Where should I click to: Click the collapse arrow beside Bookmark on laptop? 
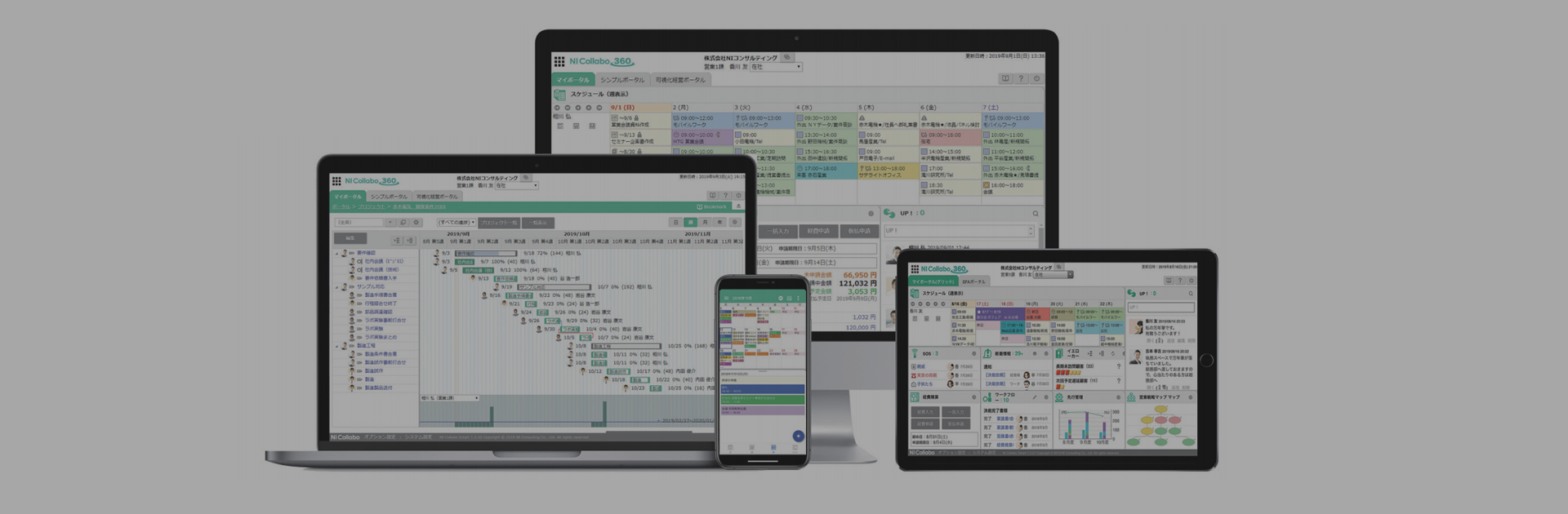[x=738, y=207]
